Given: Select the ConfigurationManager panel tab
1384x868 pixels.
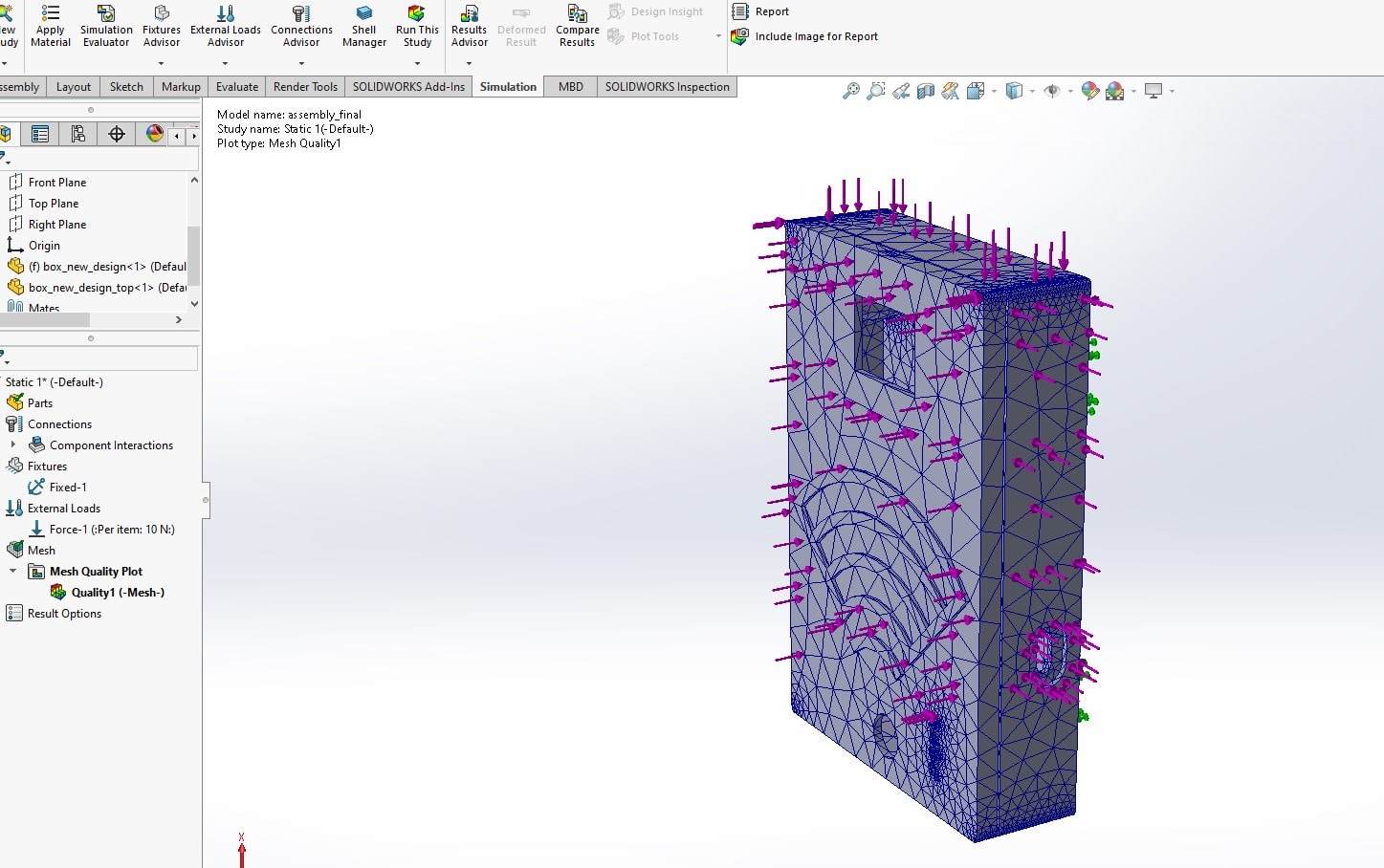Looking at the screenshot, I should 78,134.
